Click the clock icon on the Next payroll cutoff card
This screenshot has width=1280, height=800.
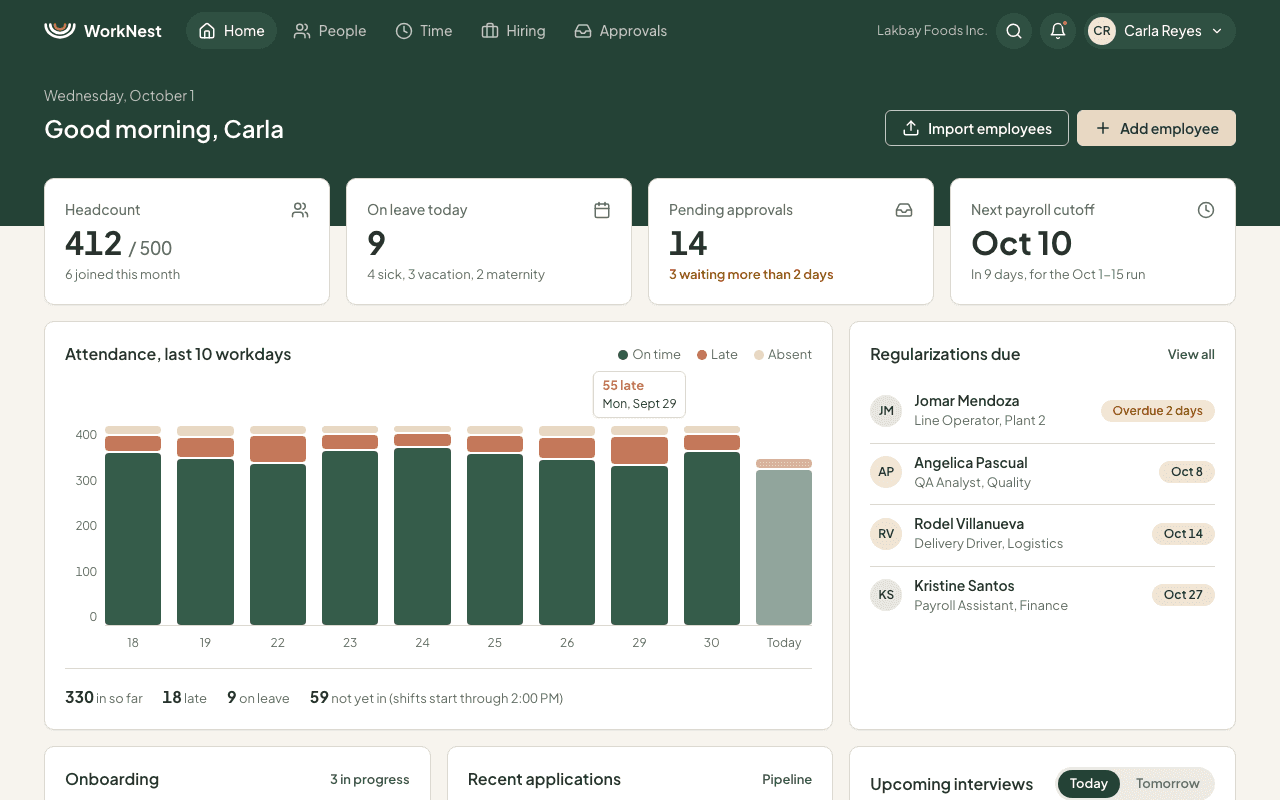click(x=1206, y=210)
